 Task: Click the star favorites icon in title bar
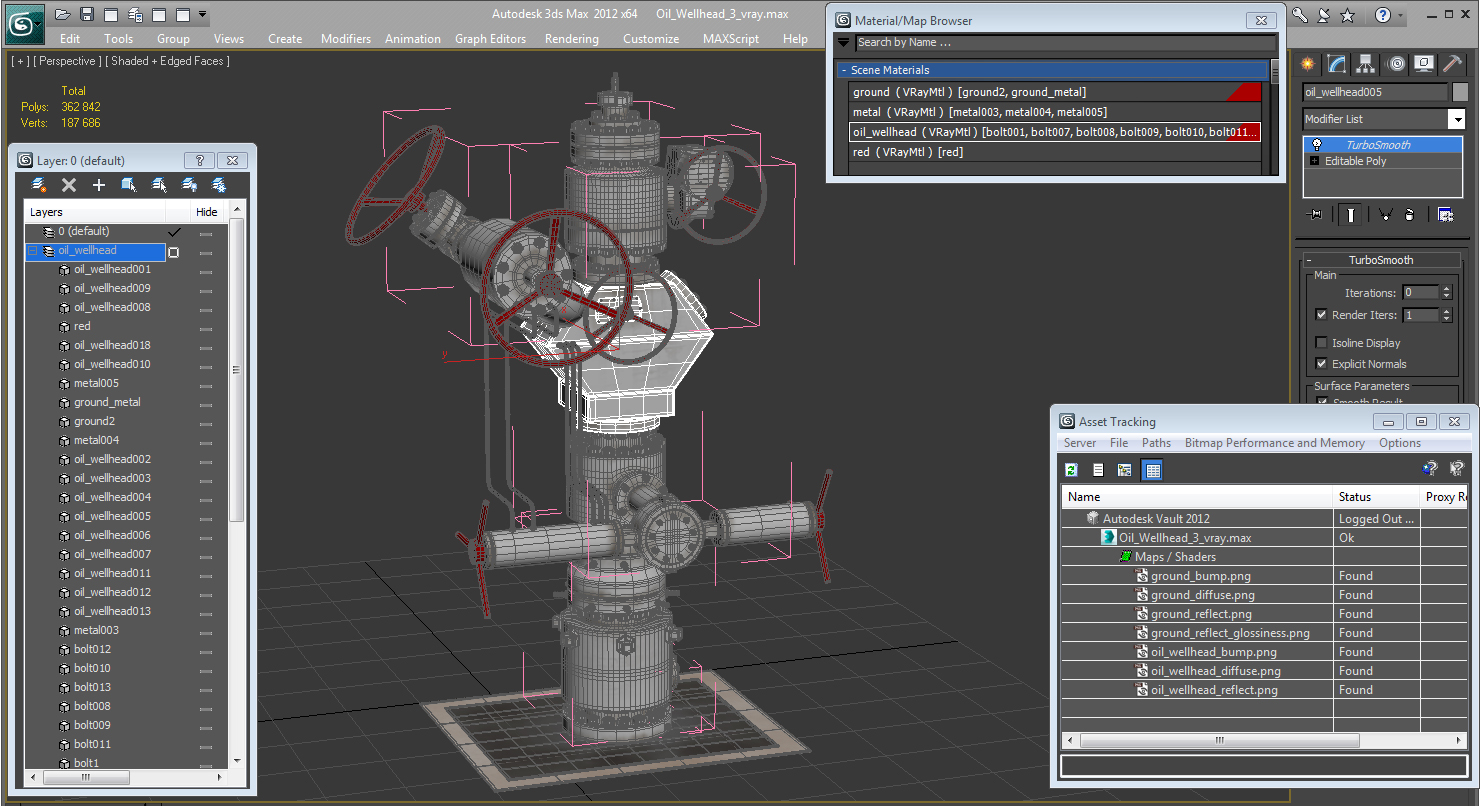coord(1347,15)
